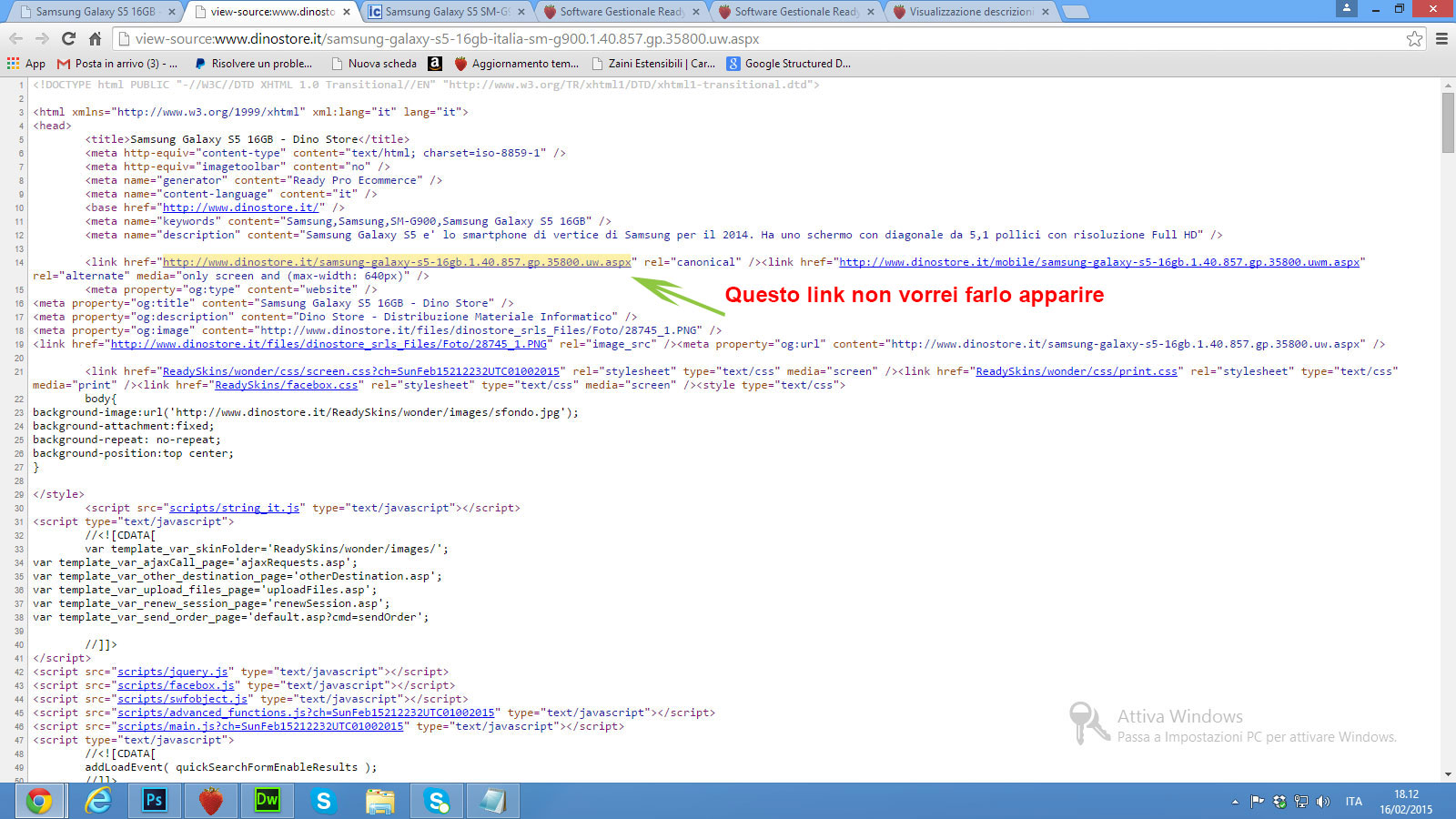Open the 'ReadySkins/facebox.css' link

(287, 385)
